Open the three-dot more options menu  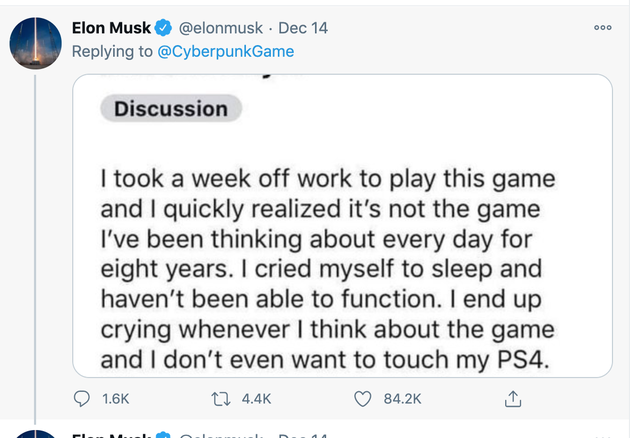[602, 29]
